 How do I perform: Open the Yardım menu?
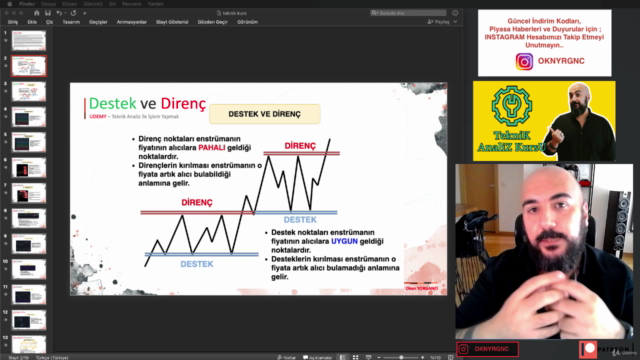point(156,4)
